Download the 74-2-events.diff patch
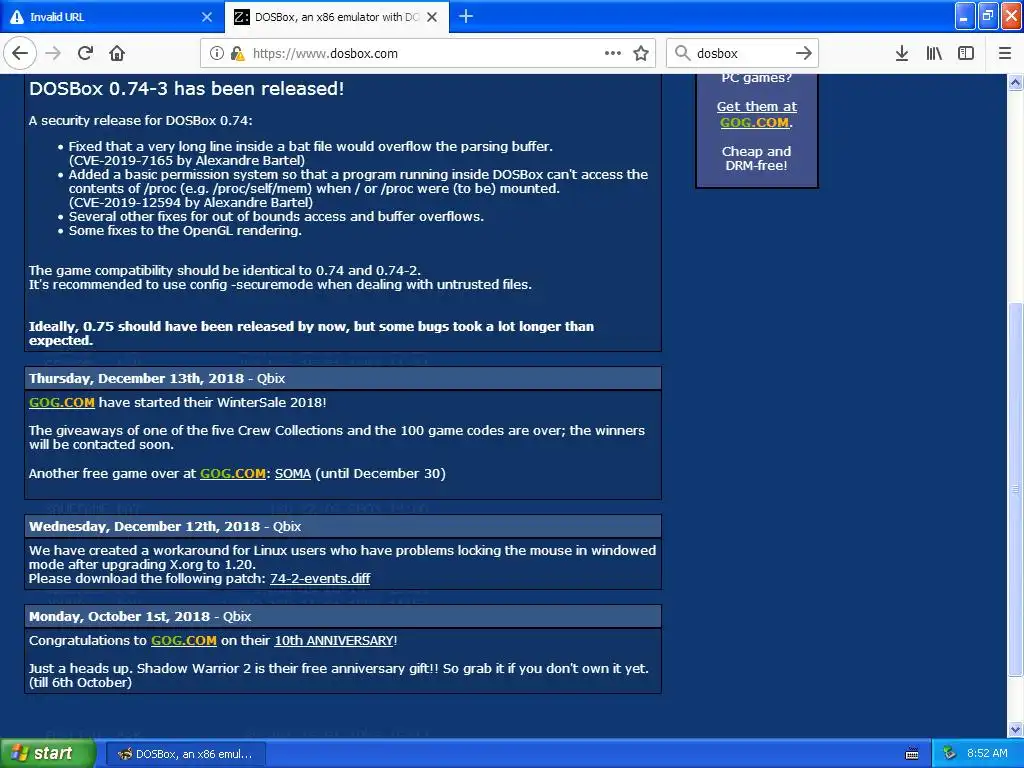The image size is (1024, 768). pyautogui.click(x=320, y=579)
